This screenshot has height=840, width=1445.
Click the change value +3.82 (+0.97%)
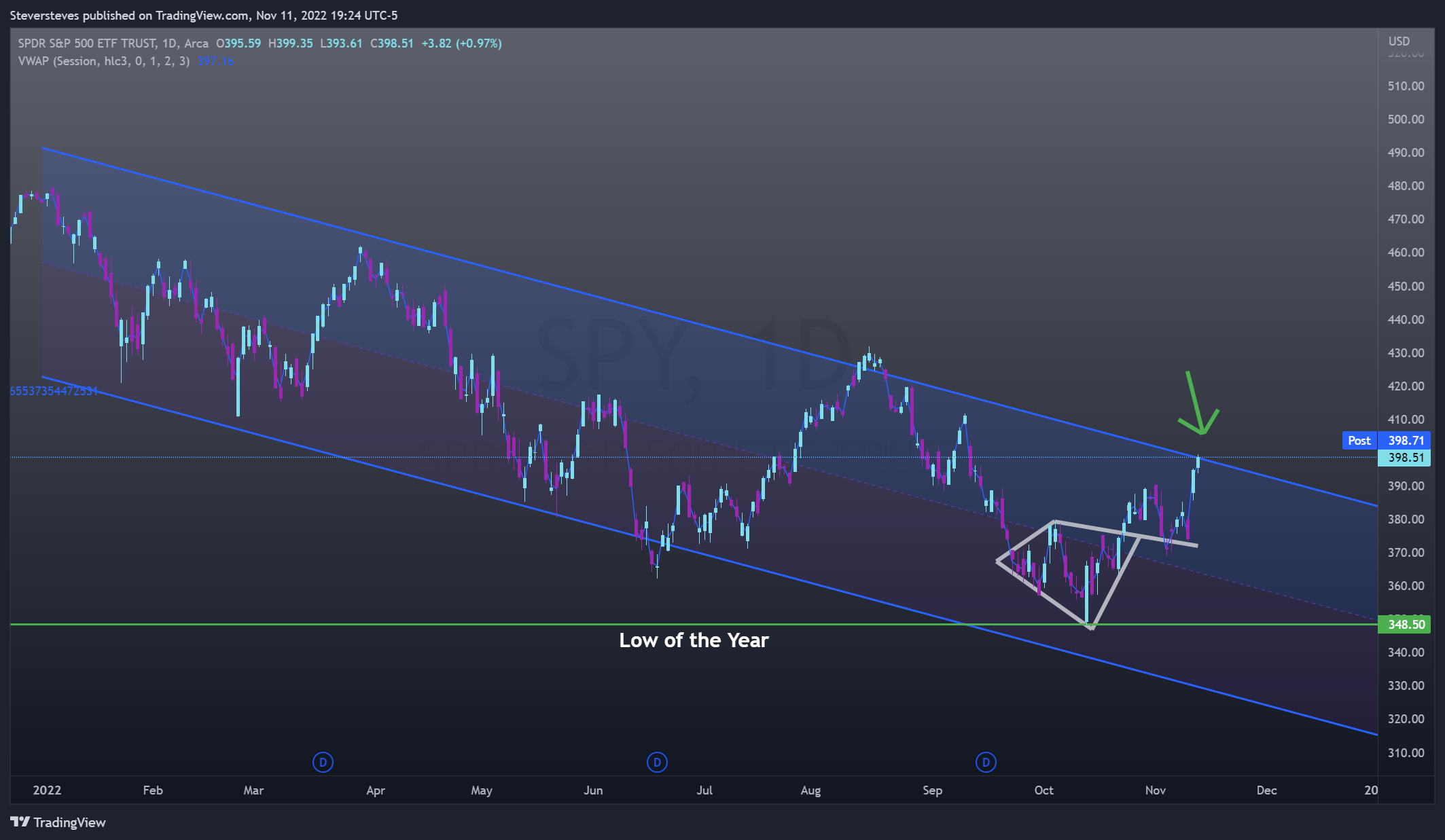pyautogui.click(x=462, y=43)
